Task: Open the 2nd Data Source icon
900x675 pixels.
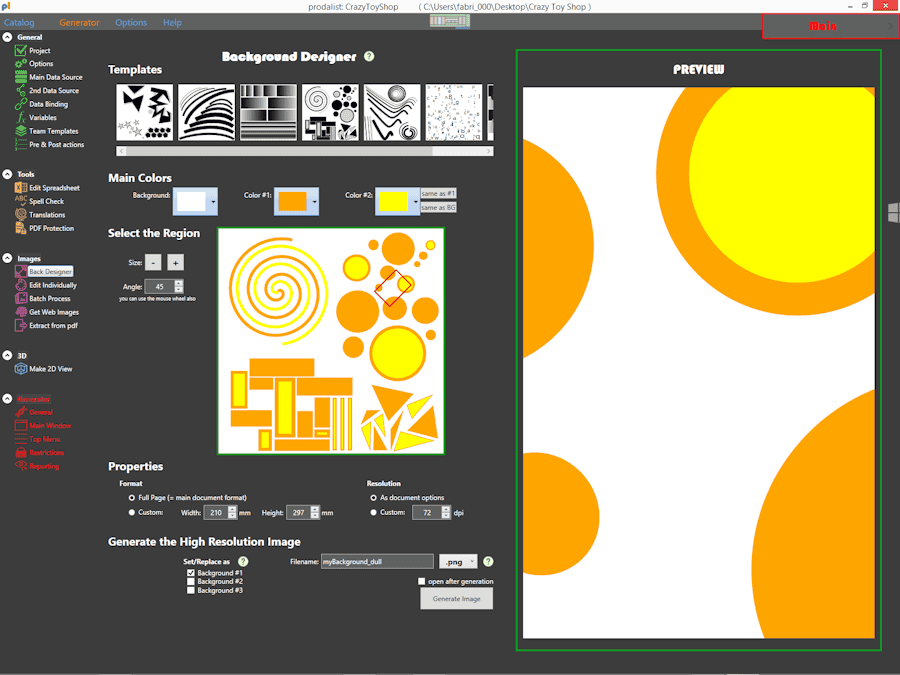Action: pos(21,91)
